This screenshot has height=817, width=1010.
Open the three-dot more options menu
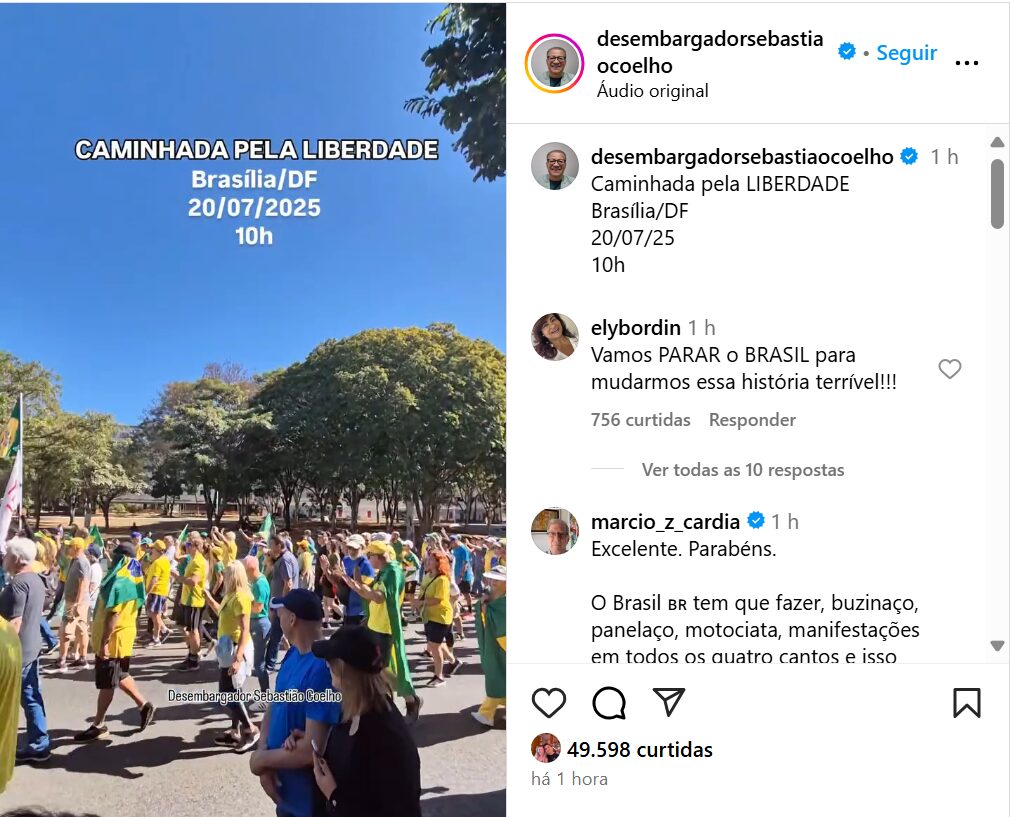967,63
